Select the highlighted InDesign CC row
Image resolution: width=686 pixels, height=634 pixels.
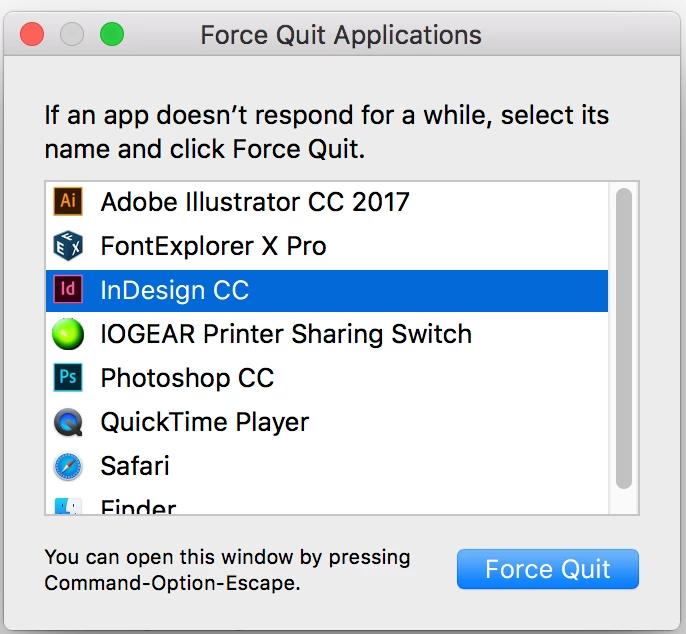[x=327, y=291]
